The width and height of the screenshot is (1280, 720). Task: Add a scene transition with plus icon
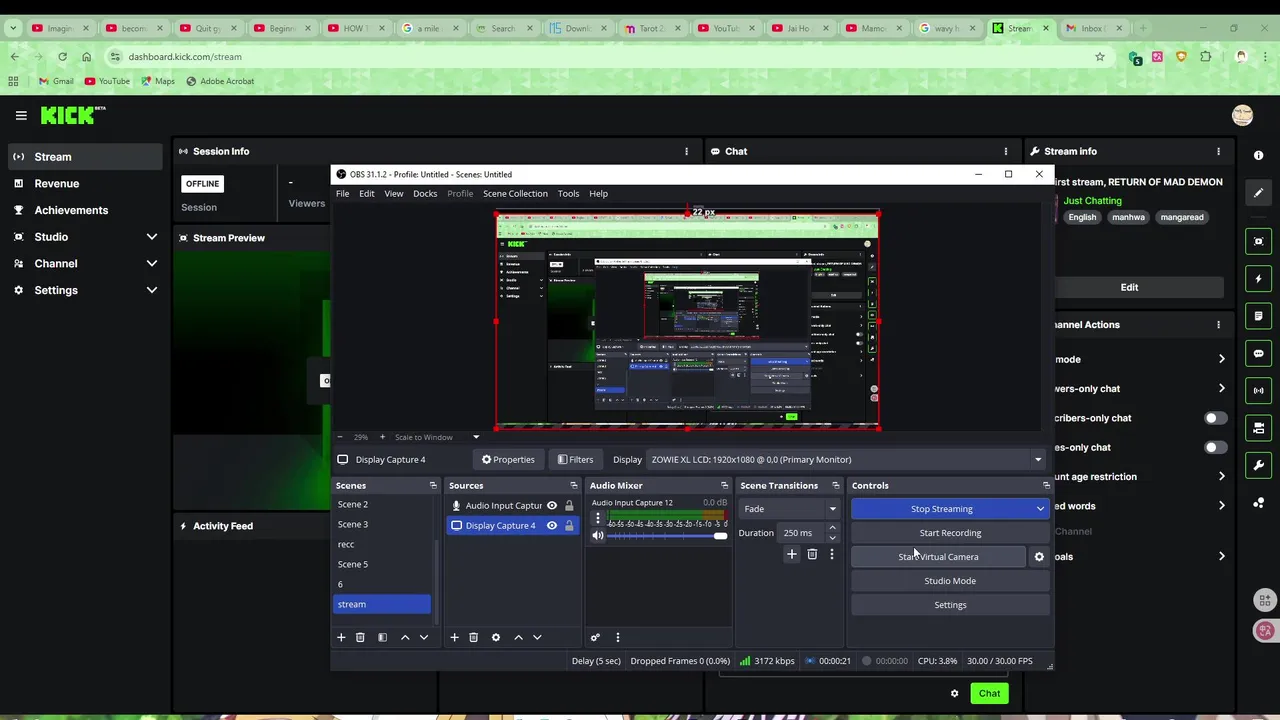tap(791, 554)
